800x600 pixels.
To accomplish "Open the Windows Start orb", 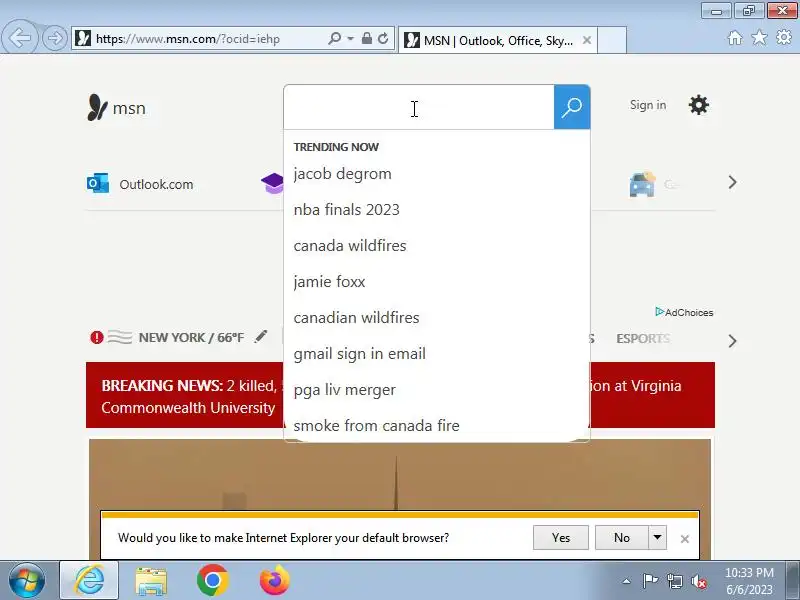I will click(27, 581).
